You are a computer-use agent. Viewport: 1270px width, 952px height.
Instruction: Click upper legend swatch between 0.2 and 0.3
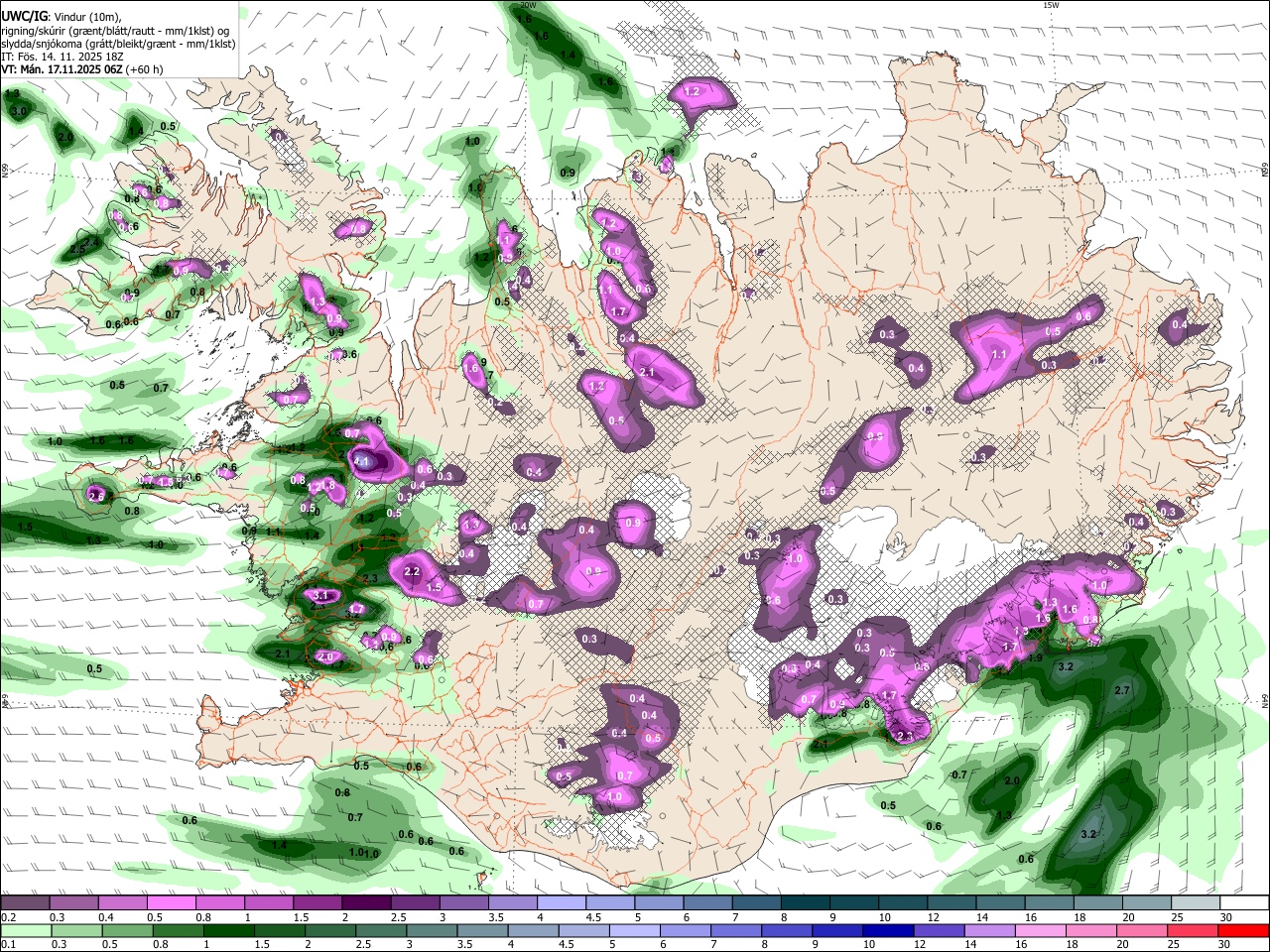(x=25, y=903)
